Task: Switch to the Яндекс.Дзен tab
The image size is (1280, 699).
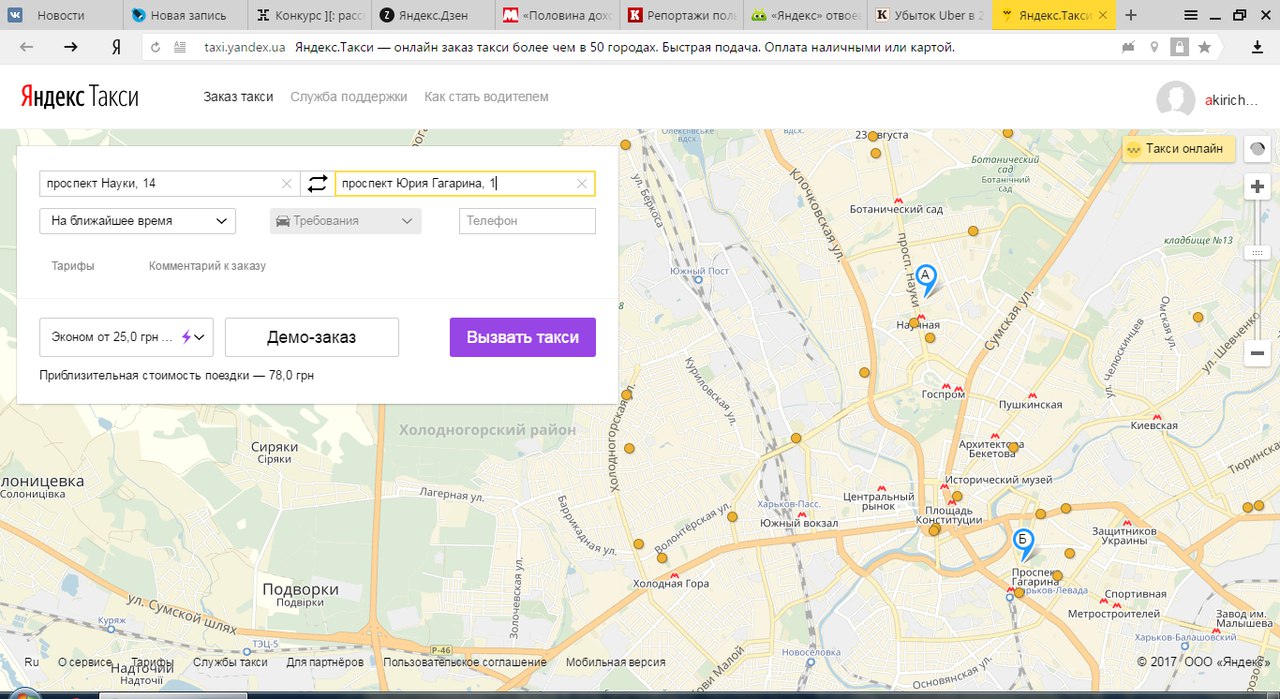Action: tap(435, 15)
